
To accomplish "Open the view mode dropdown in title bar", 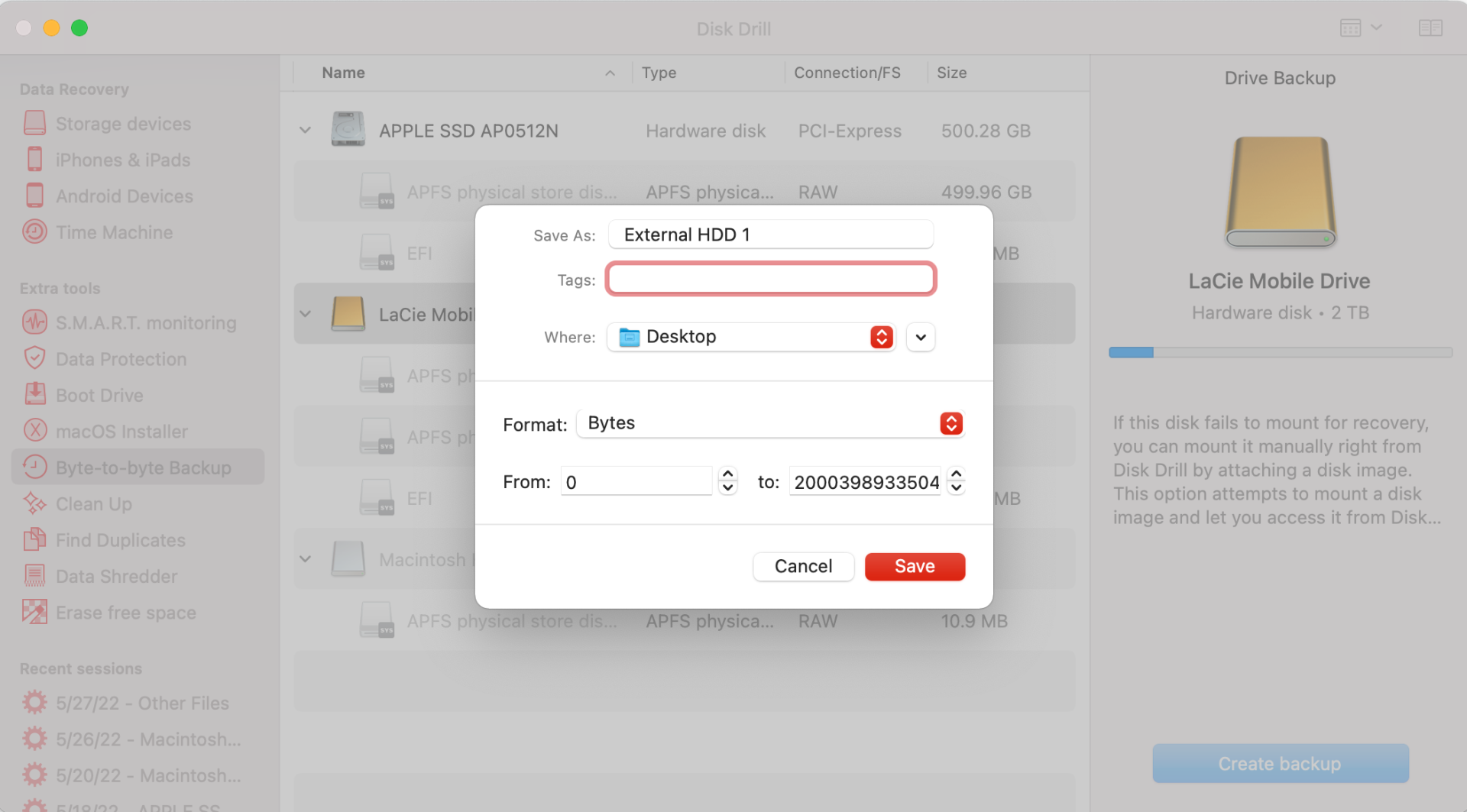I will 1361,28.
